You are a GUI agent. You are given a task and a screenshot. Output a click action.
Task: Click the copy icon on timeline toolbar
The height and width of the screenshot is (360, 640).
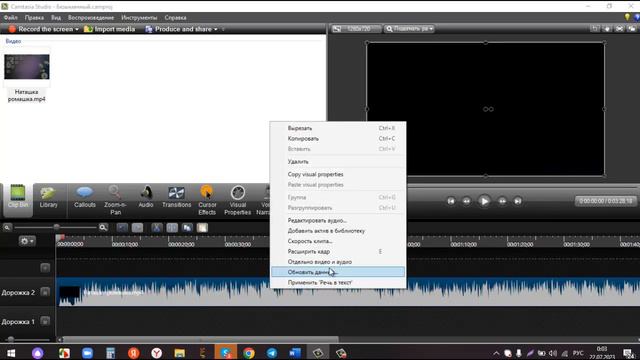(x=187, y=227)
